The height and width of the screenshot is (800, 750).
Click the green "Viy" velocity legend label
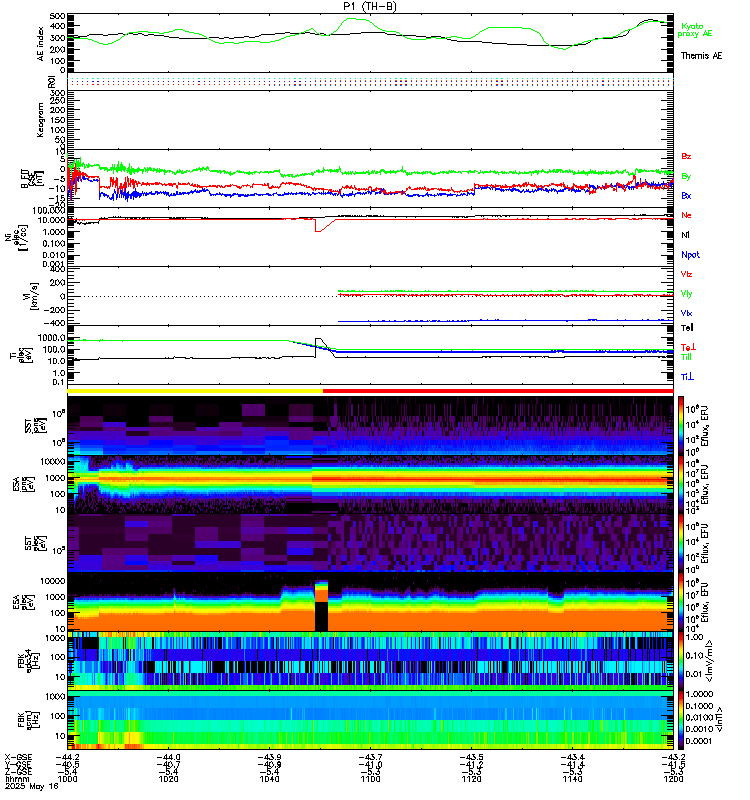[686, 294]
